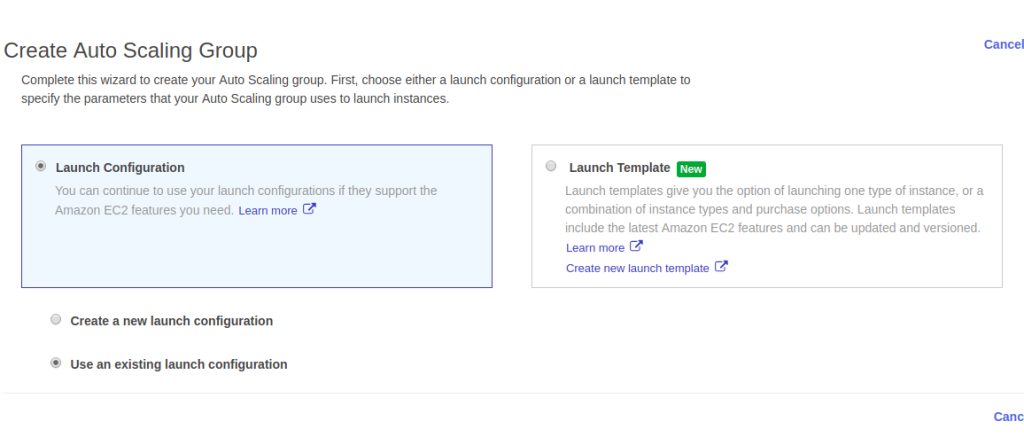Click the 'Launch Template' title label

point(619,168)
